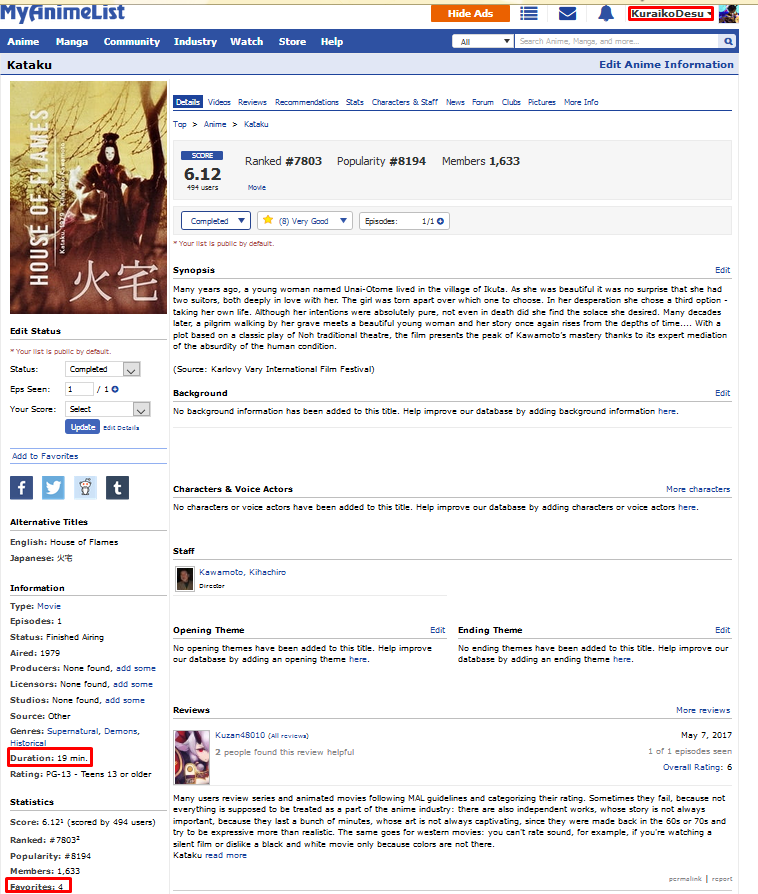Open the Manga menu
758x894 pixels.
(71, 42)
